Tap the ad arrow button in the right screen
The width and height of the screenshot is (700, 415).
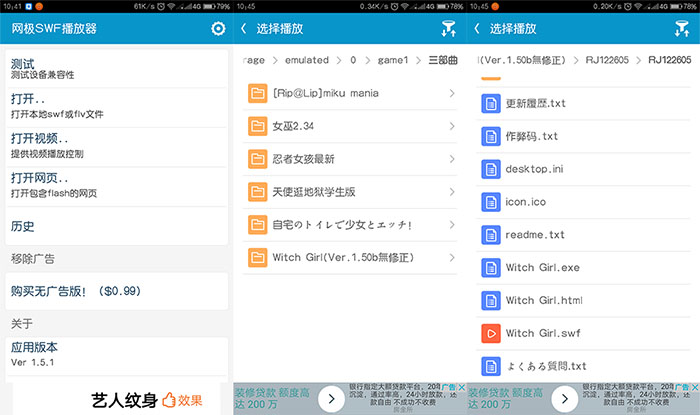click(x=565, y=398)
